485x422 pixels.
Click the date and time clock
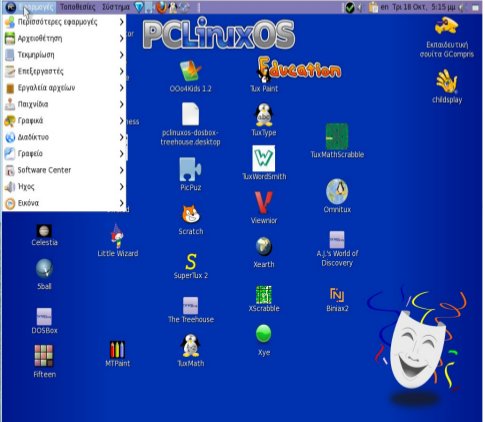(424, 7)
